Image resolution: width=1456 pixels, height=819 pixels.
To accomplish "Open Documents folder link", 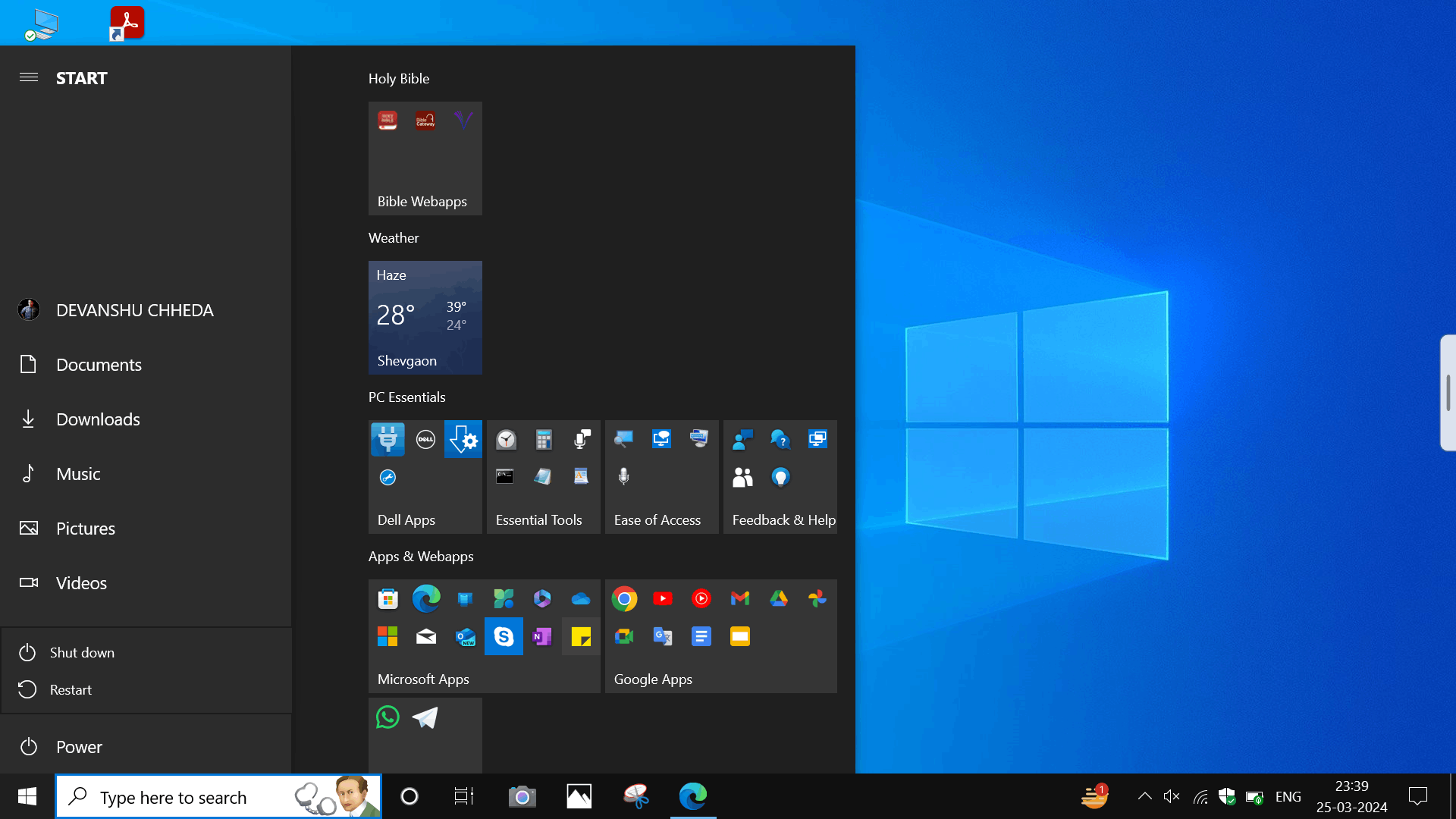I will 99,365.
